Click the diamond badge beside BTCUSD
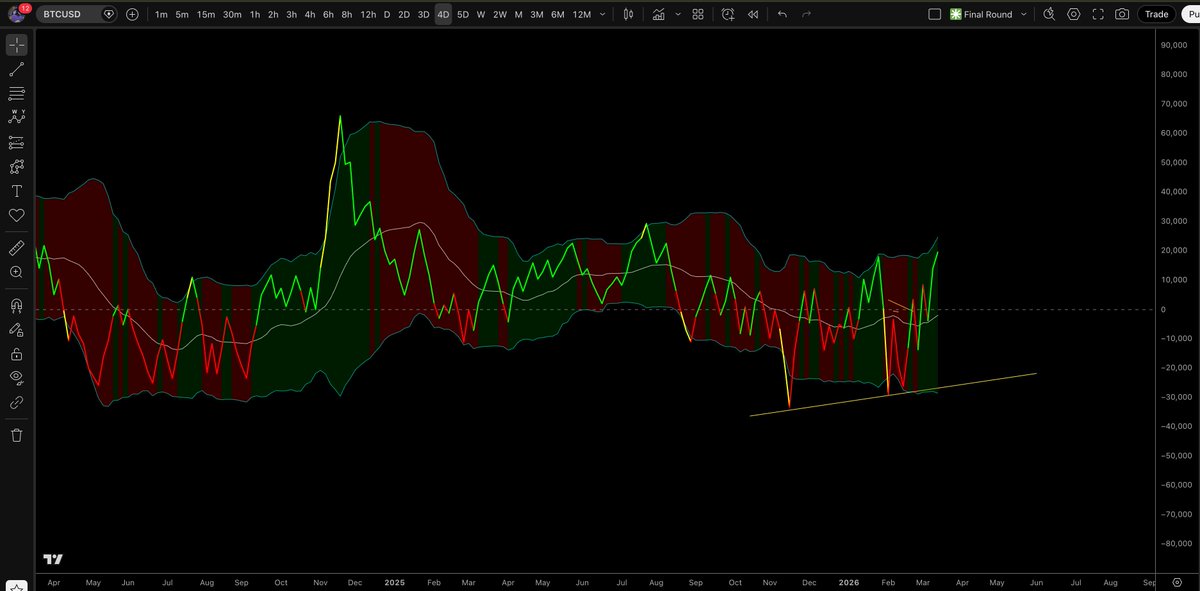 pos(108,14)
